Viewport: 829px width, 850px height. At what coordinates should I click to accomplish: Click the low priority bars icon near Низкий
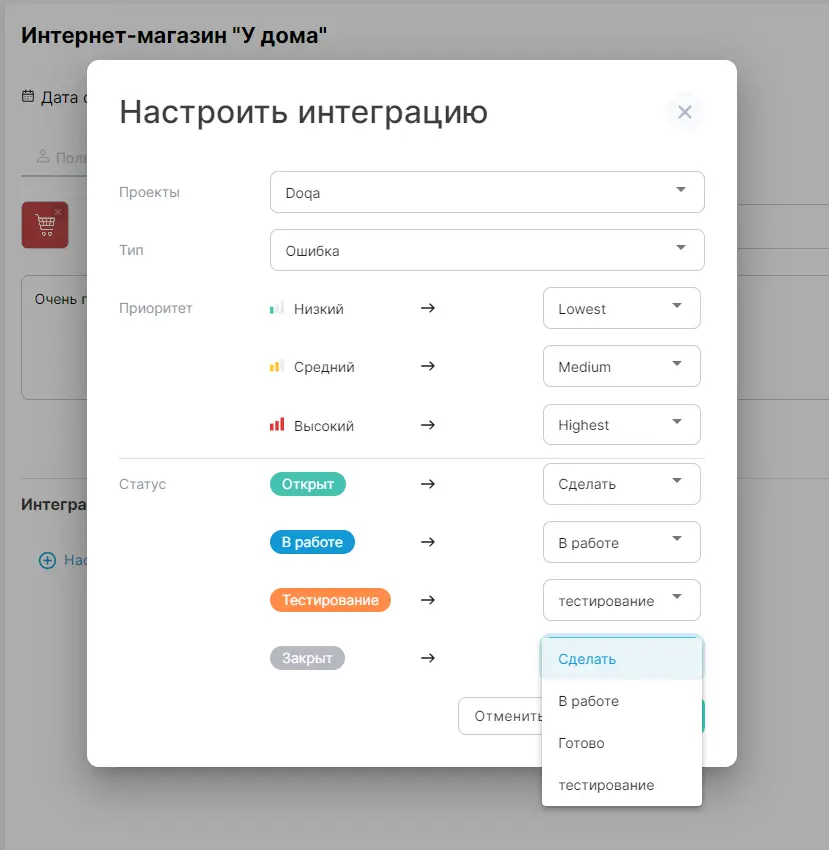click(x=277, y=308)
